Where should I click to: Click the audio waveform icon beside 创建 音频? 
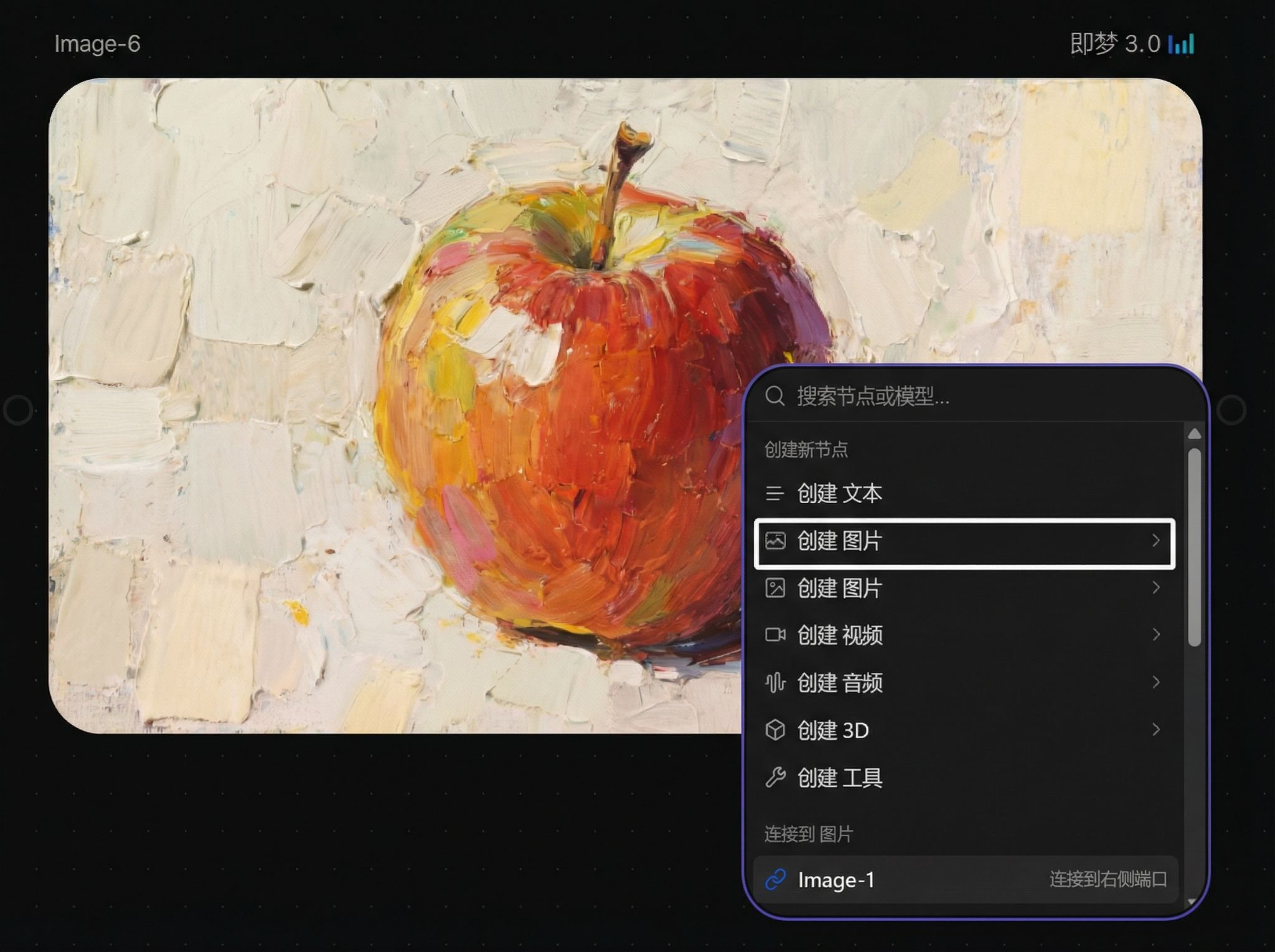coord(774,683)
